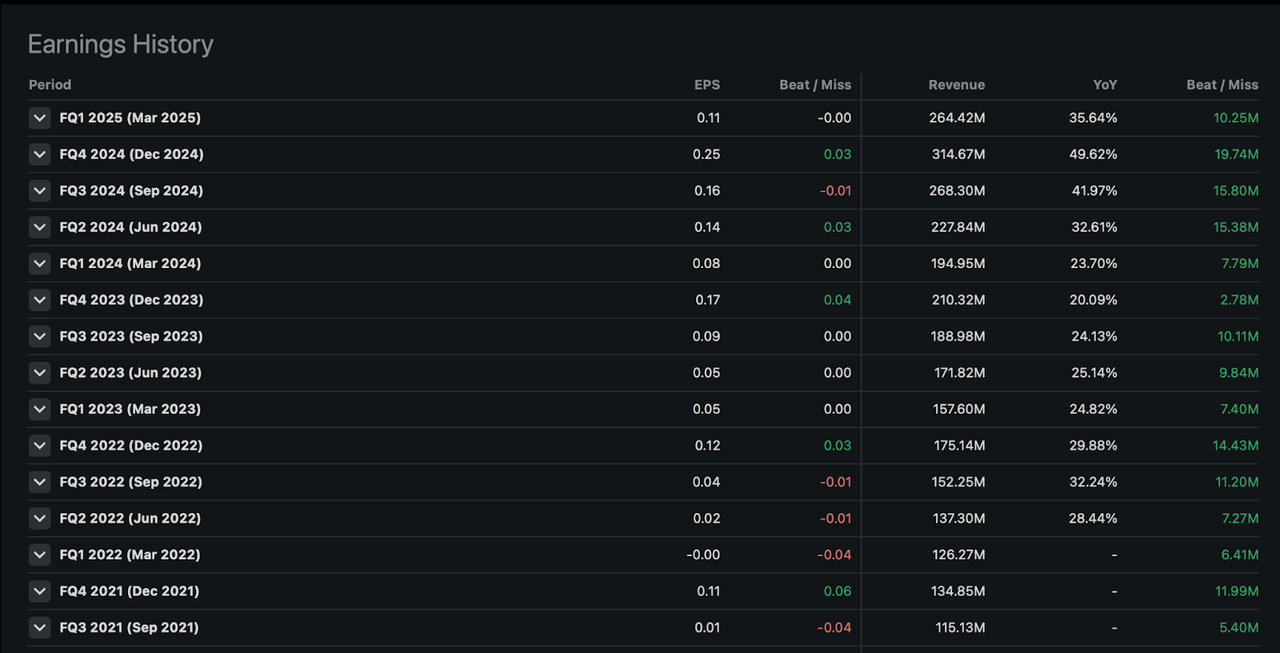
Task: Open details for FQ2 2024 (Jun 2024)
Action: 40,227
